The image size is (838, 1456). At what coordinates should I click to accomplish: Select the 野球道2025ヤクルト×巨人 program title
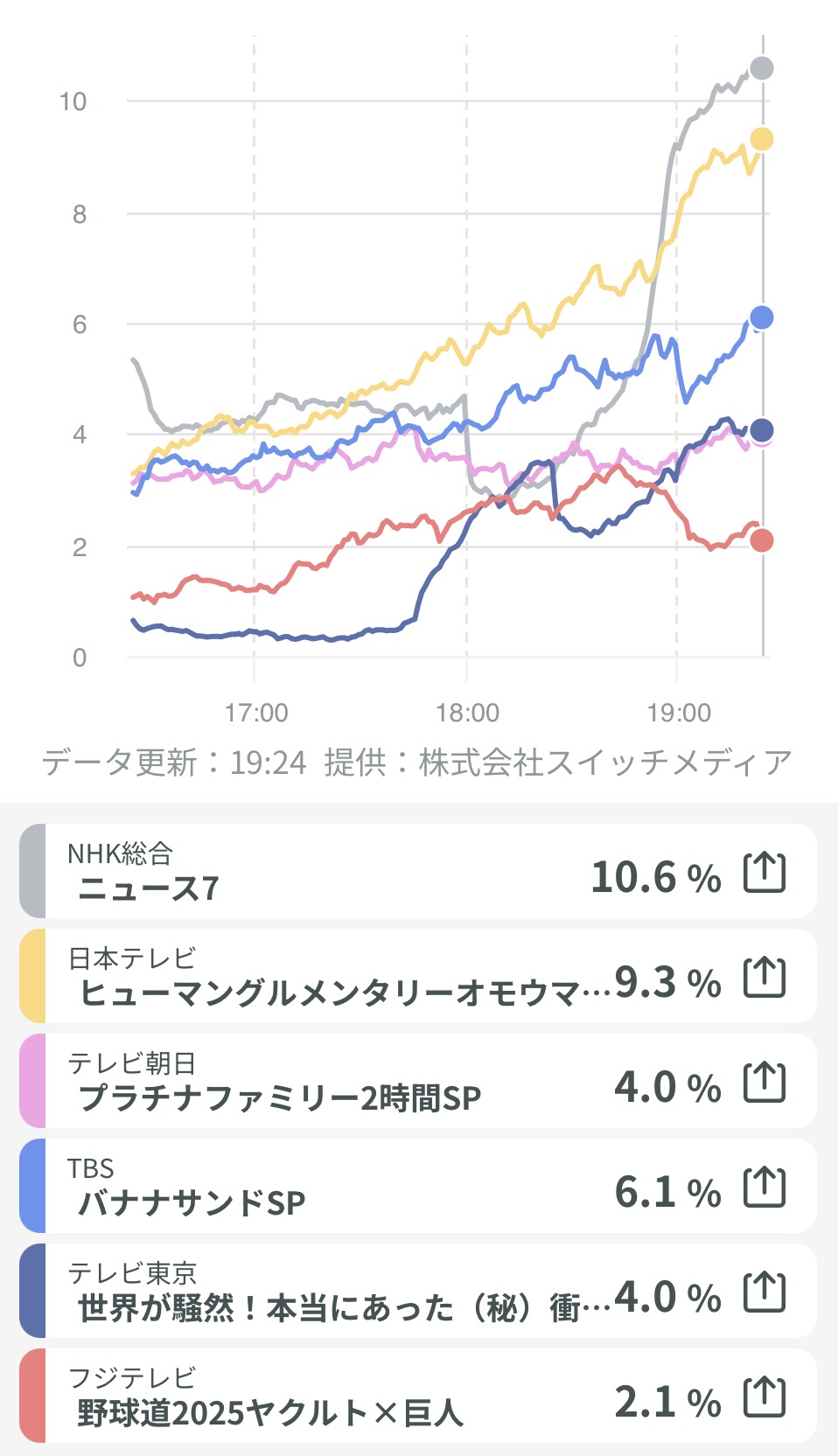click(270, 1413)
